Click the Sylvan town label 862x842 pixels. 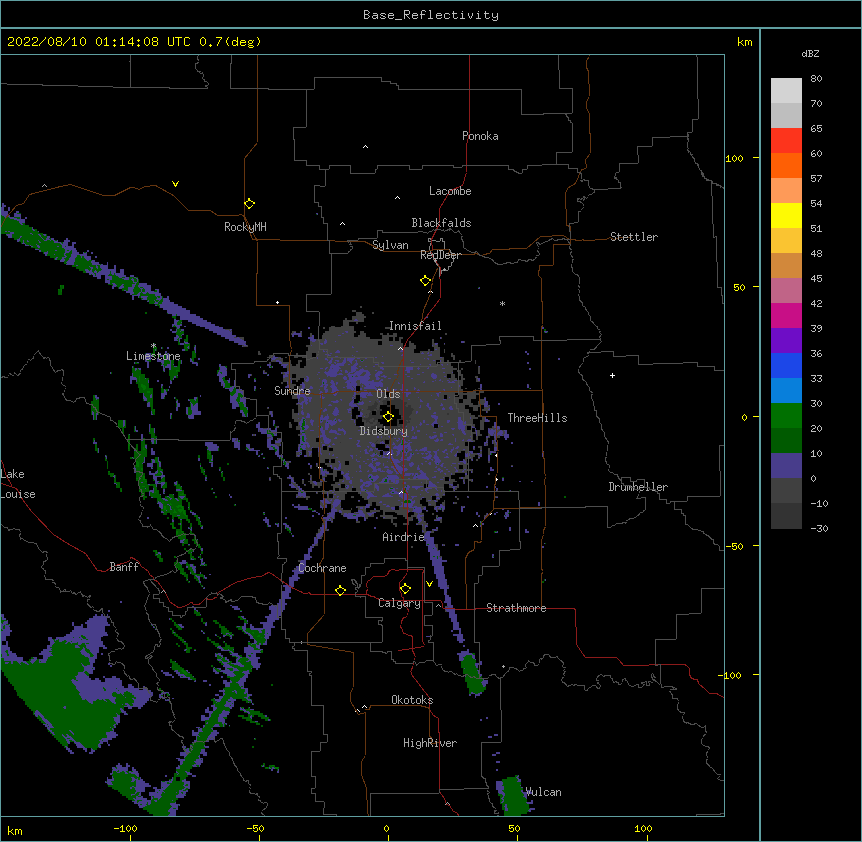click(x=390, y=245)
